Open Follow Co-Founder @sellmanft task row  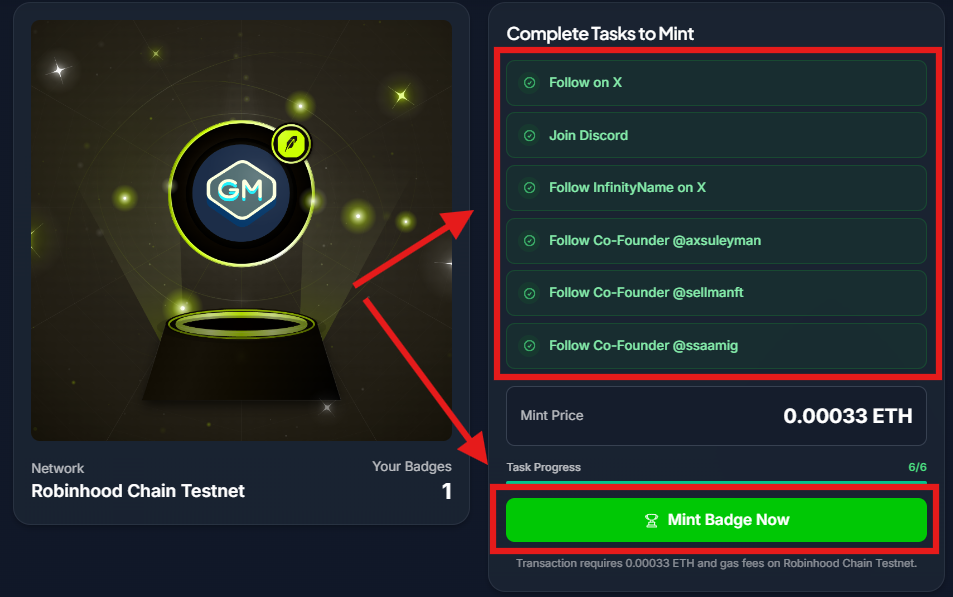click(x=716, y=293)
